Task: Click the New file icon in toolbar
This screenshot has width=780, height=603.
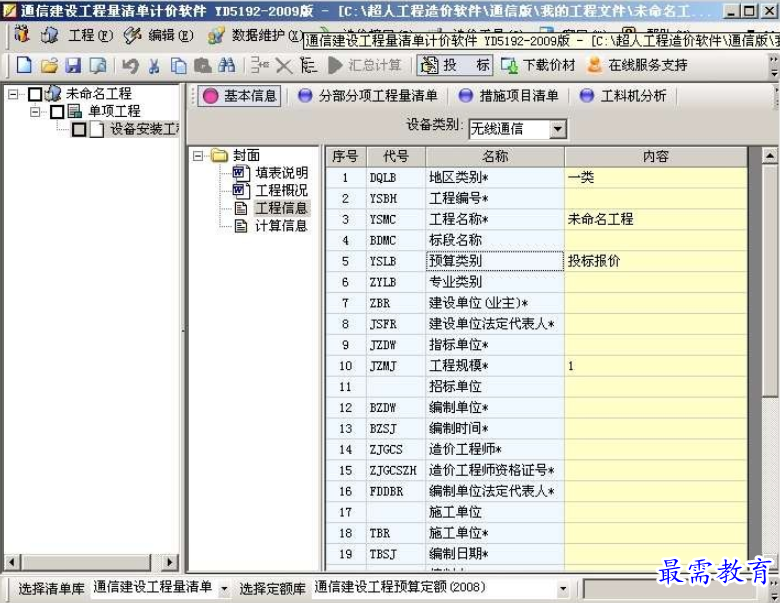Action: (24, 66)
